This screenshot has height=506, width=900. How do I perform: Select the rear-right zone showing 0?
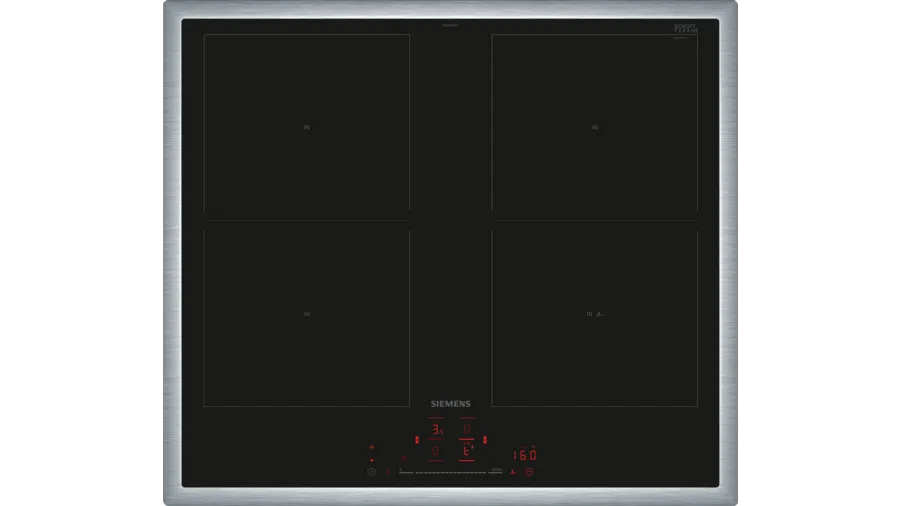click(466, 429)
